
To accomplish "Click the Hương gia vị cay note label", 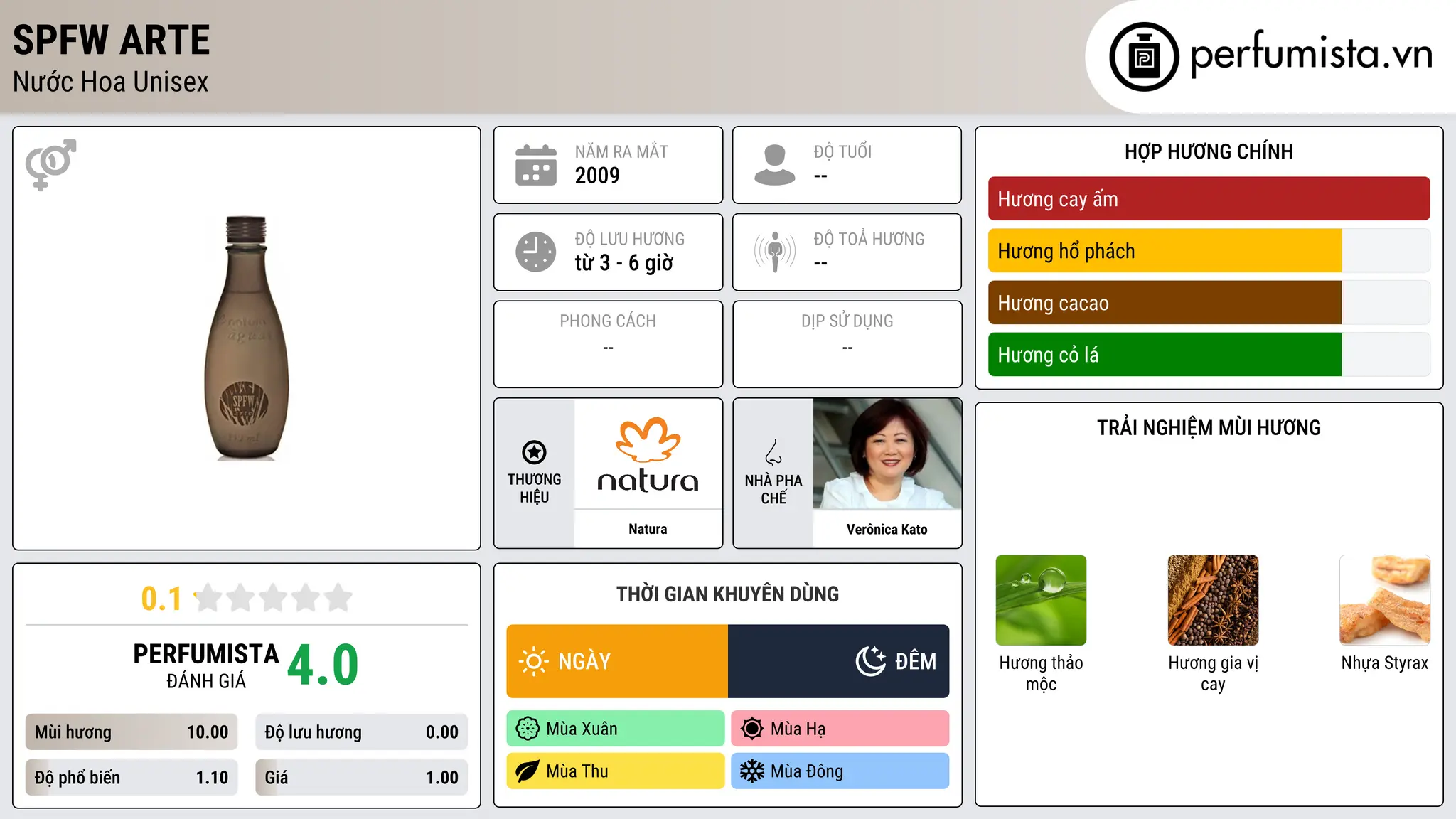I will pos(1213,673).
